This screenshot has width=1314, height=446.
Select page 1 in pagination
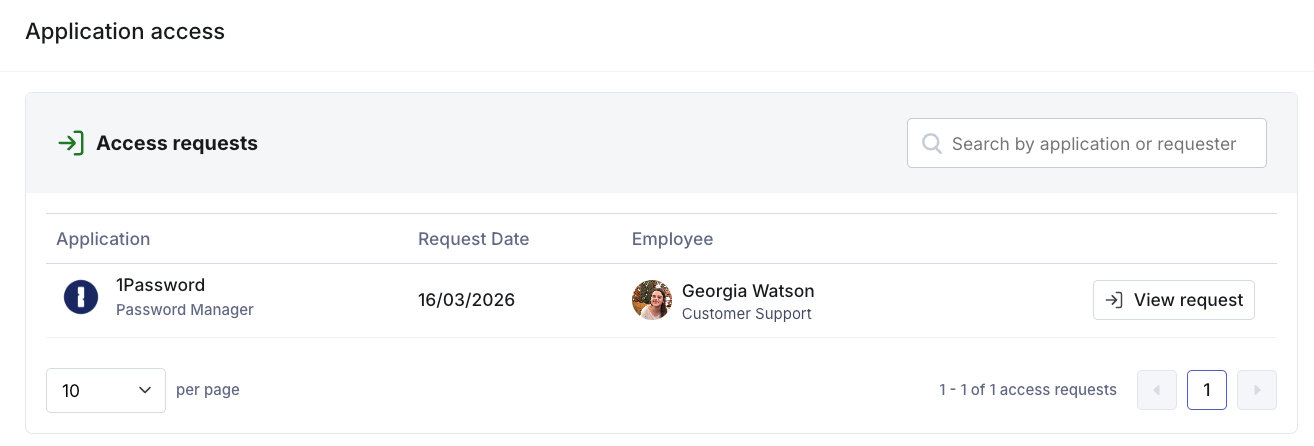tap(1207, 390)
